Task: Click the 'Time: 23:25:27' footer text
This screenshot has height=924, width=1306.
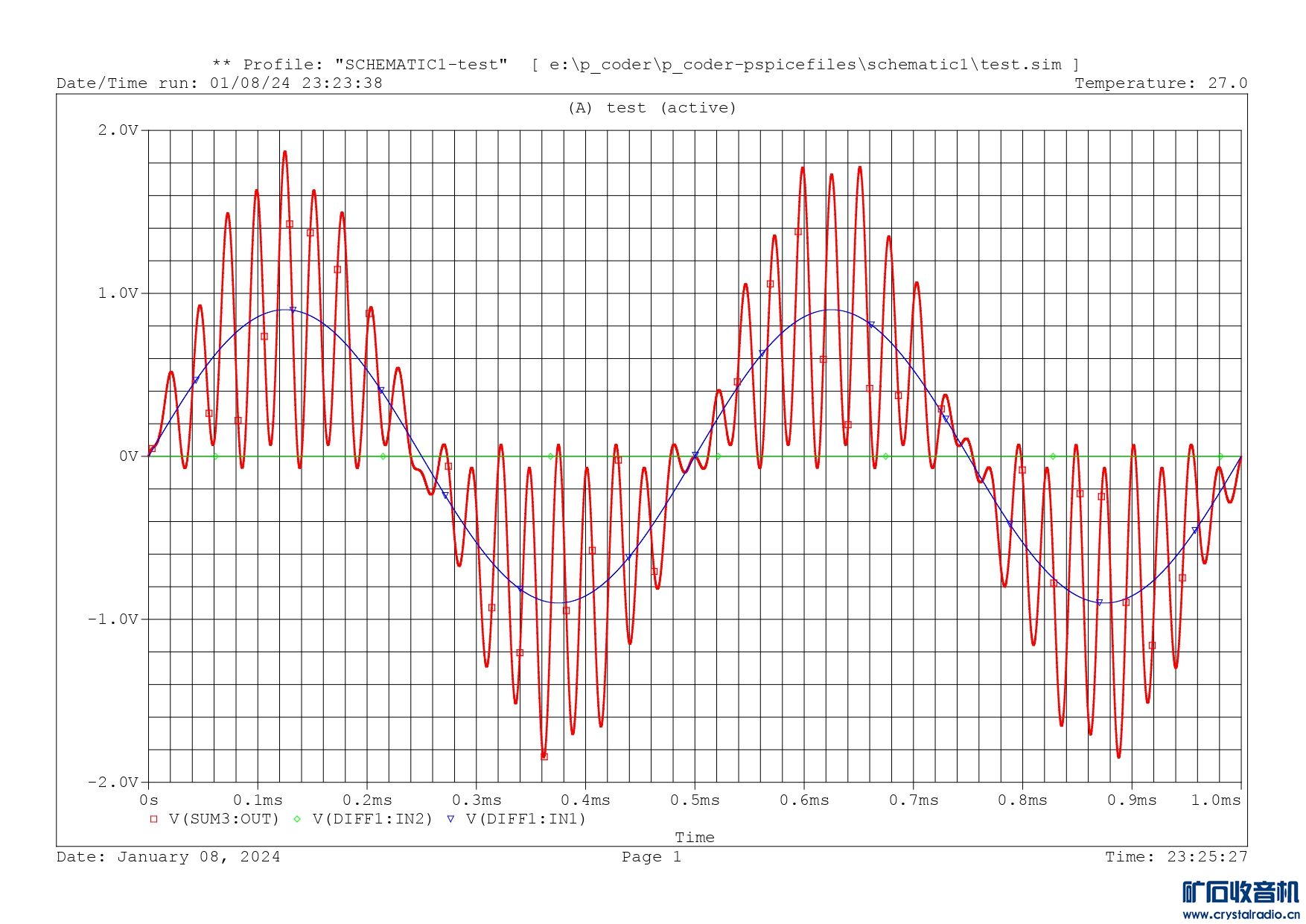Action: [1176, 857]
